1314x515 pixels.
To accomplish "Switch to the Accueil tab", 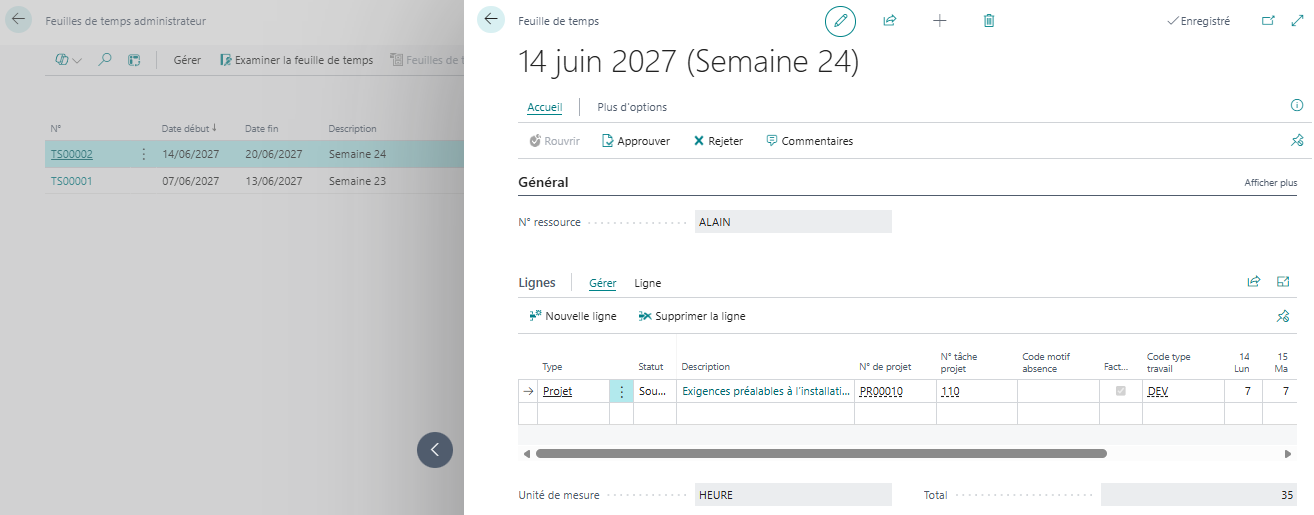I will [x=545, y=107].
